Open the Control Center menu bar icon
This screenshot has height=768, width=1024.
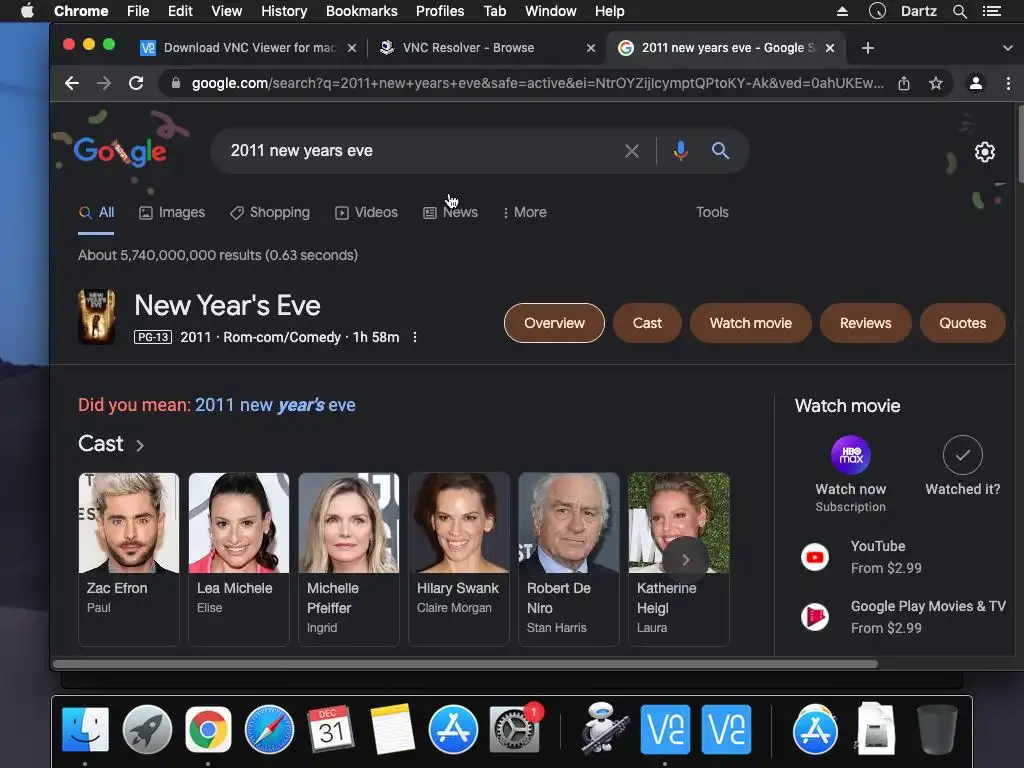pos(992,11)
